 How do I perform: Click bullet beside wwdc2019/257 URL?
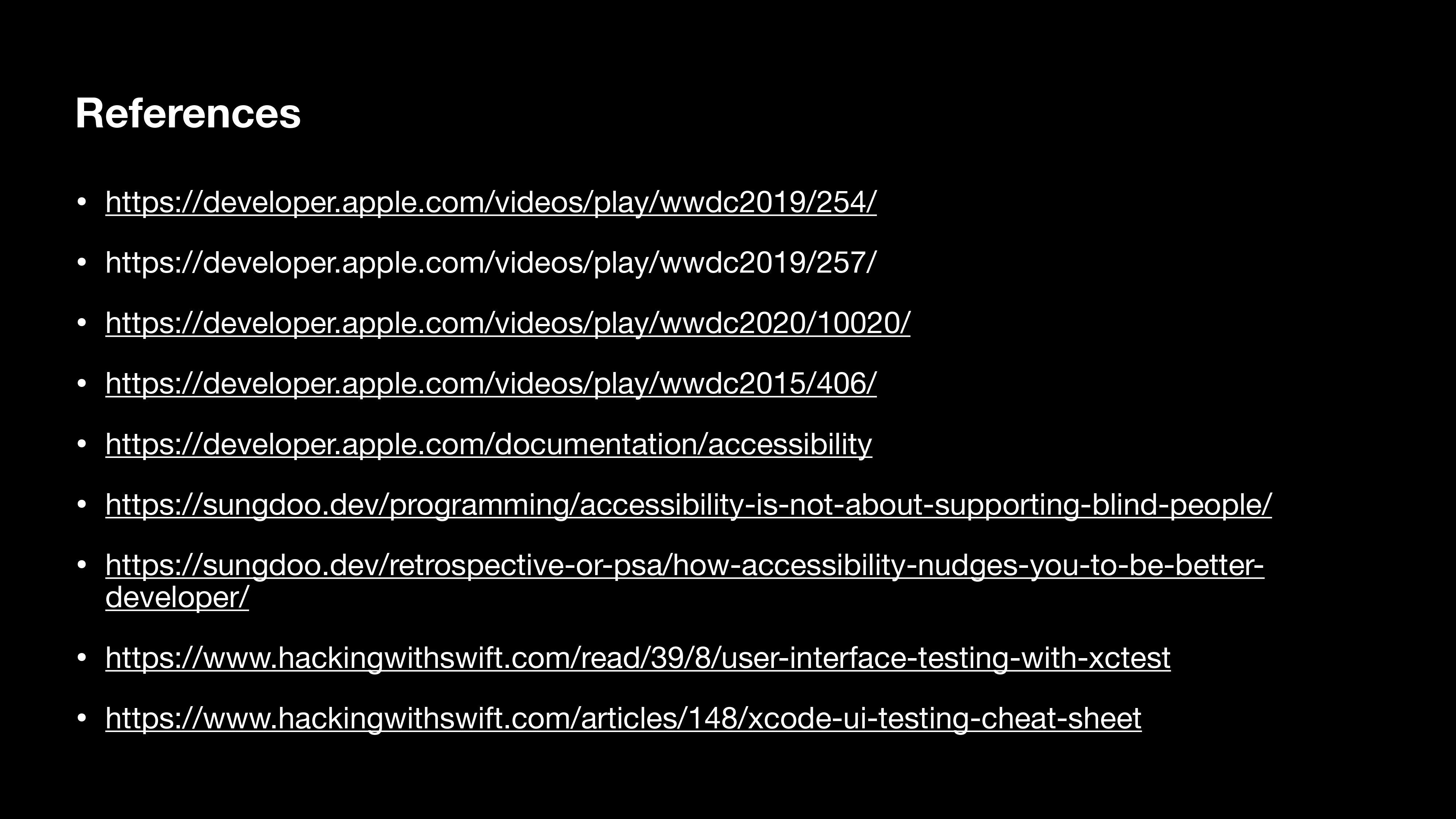click(82, 263)
